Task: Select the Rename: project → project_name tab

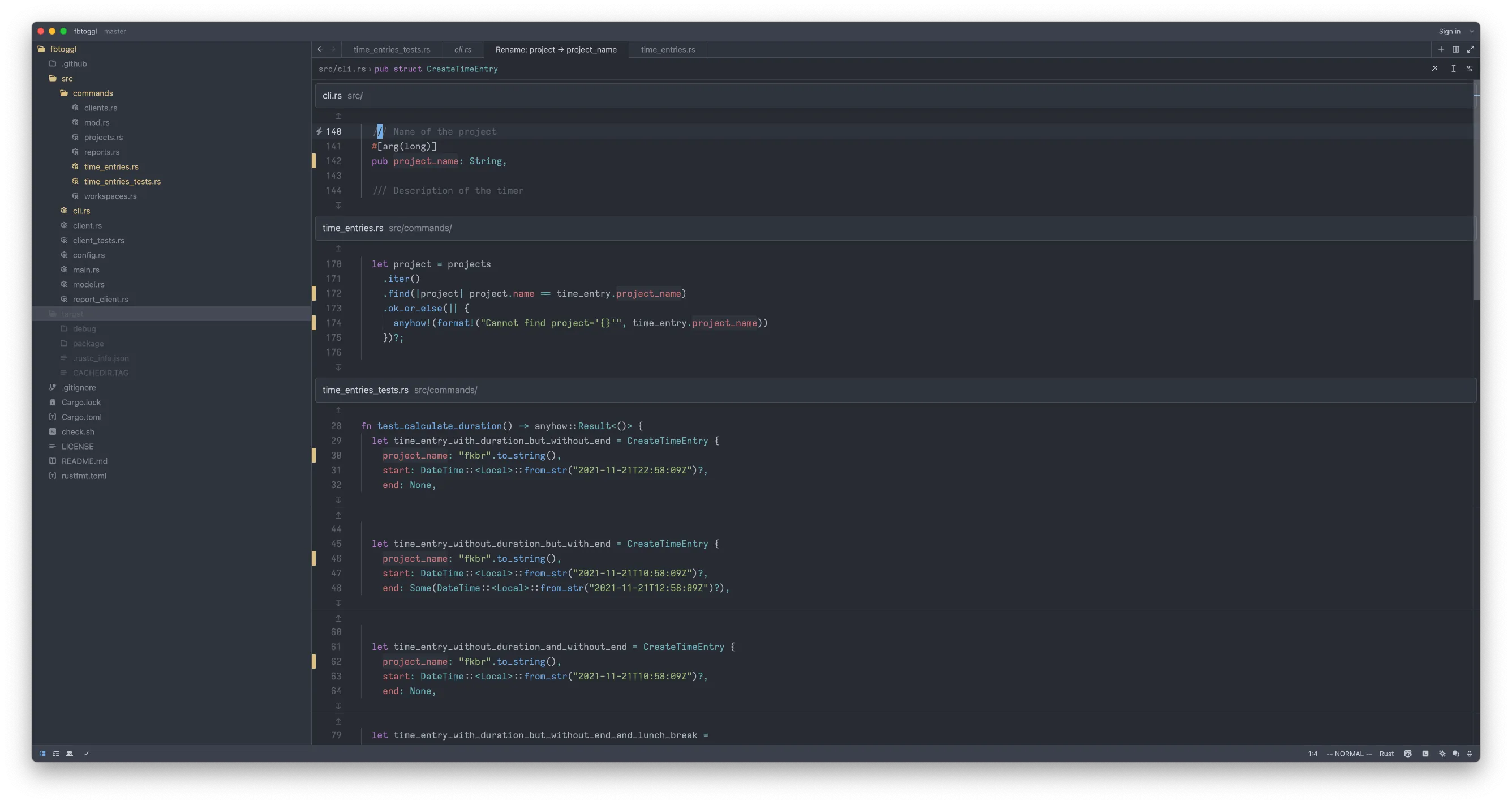Action: click(x=556, y=49)
